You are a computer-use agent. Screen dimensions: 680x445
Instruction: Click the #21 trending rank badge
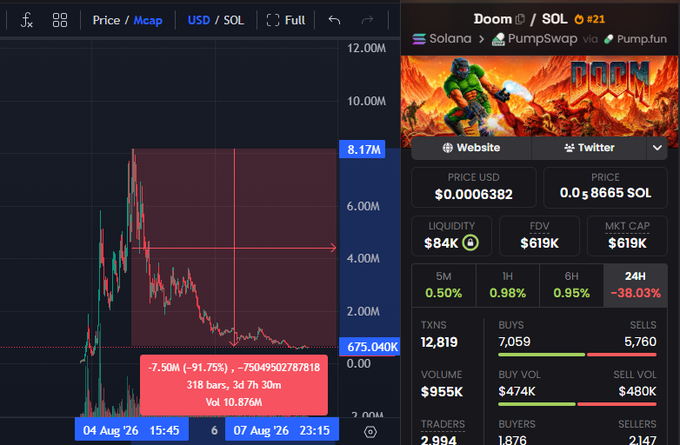pos(589,19)
